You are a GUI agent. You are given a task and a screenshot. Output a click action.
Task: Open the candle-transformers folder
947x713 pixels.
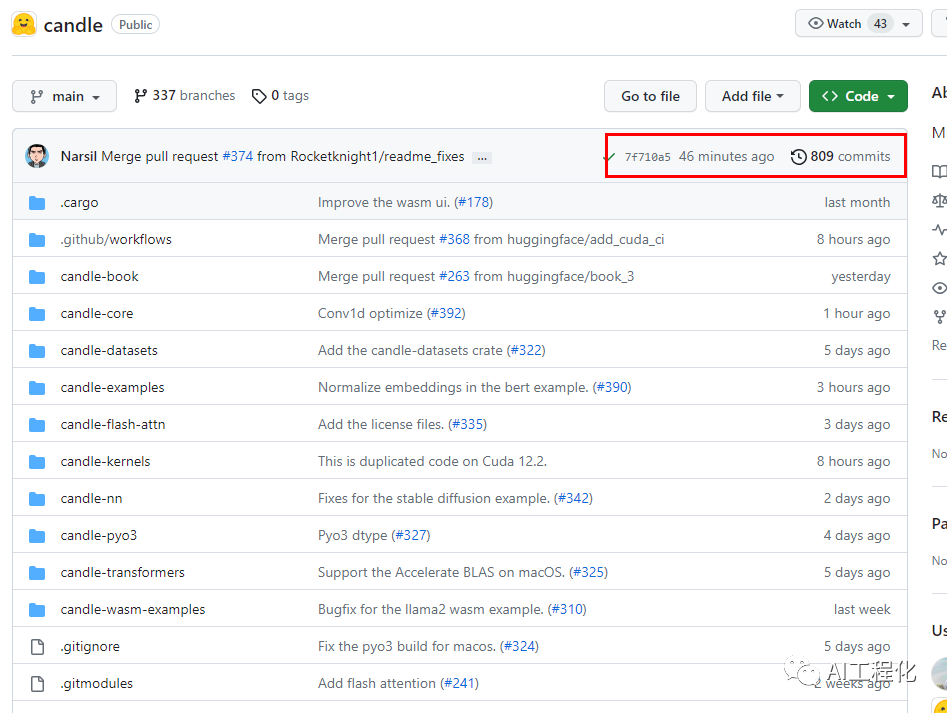click(122, 573)
